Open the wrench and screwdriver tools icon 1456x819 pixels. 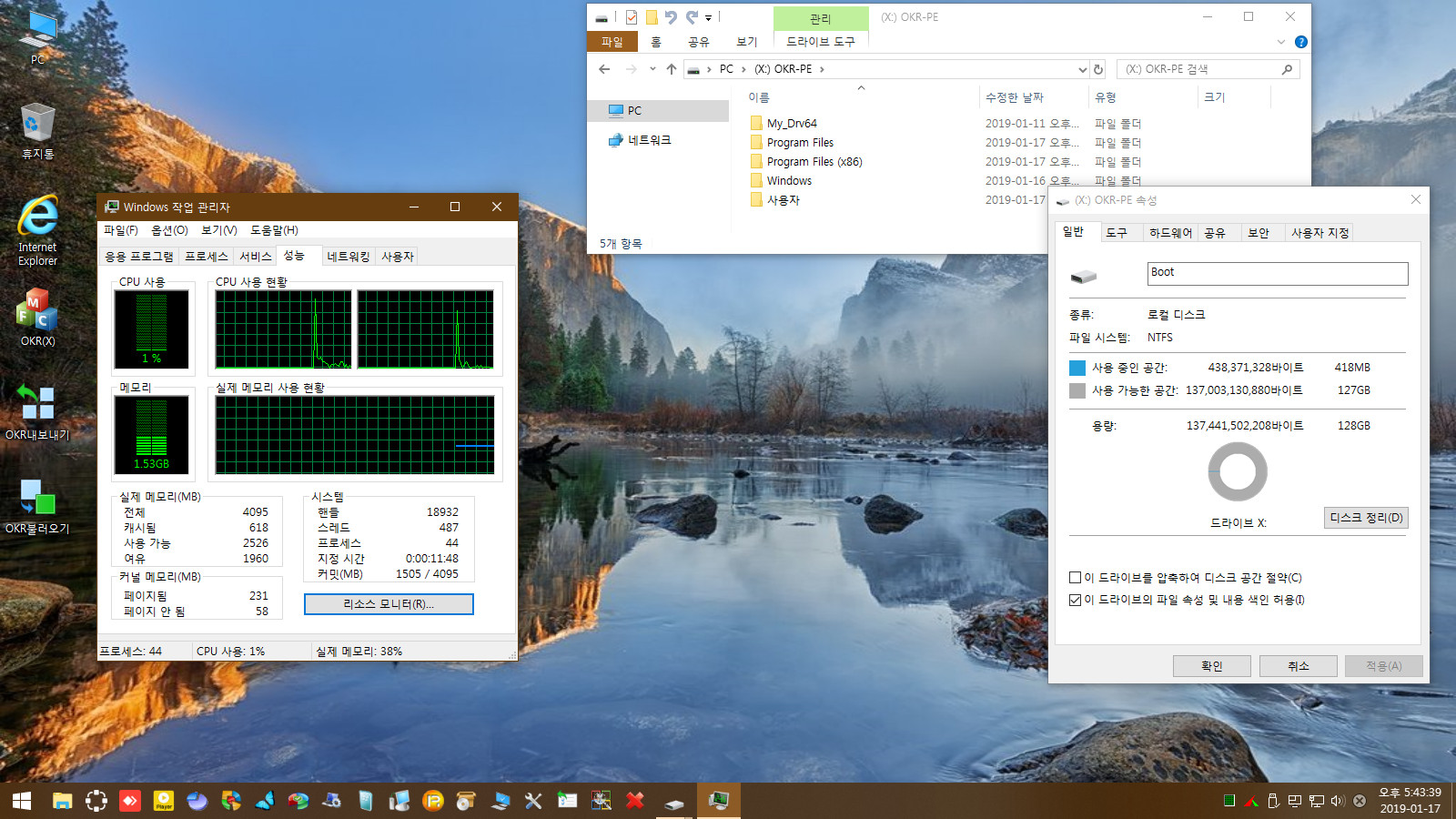coord(533,801)
